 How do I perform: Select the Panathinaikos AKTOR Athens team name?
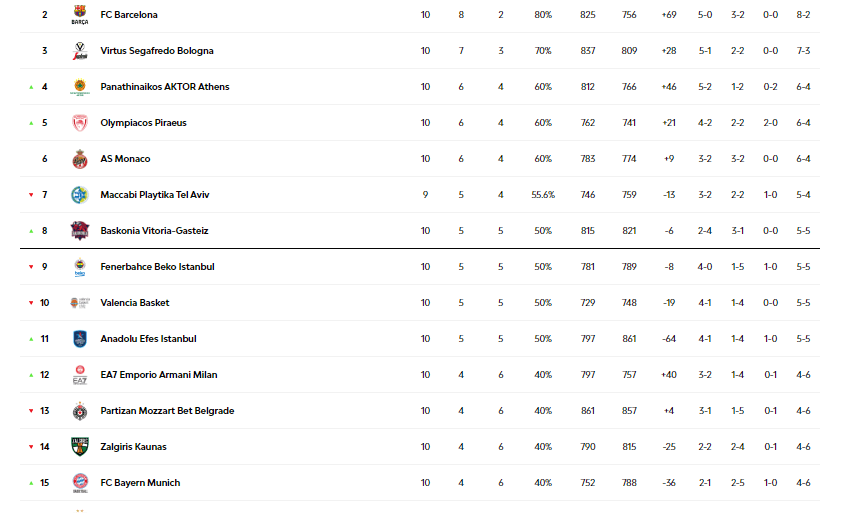[165, 87]
